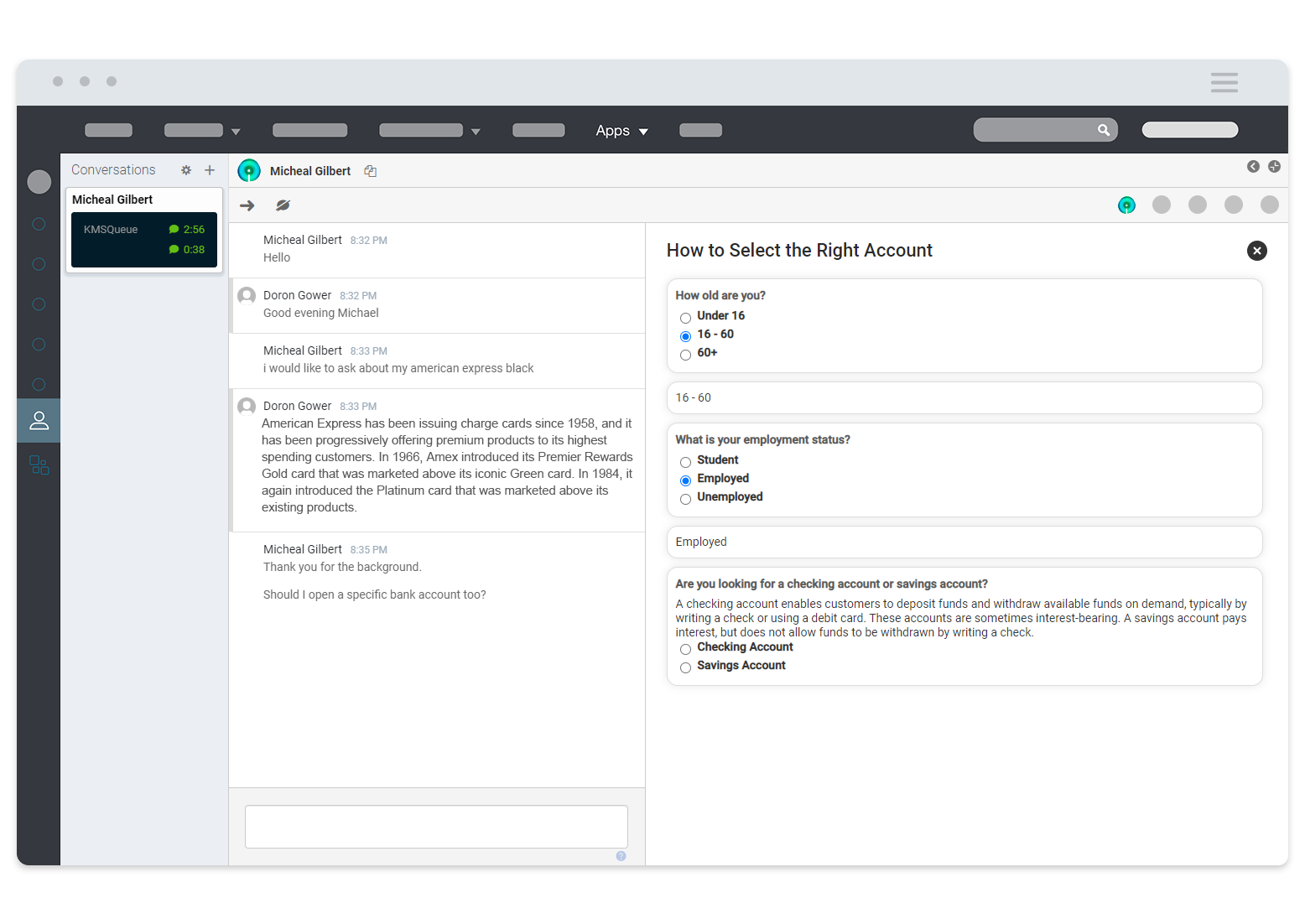Image resolution: width=1305 pixels, height=924 pixels.
Task: Close the How to Select the Right Account panel
Action: coord(1256,251)
